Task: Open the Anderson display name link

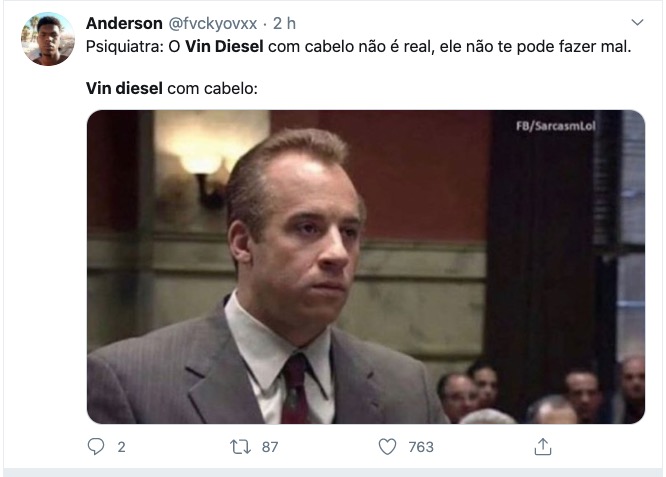Action: tap(124, 23)
